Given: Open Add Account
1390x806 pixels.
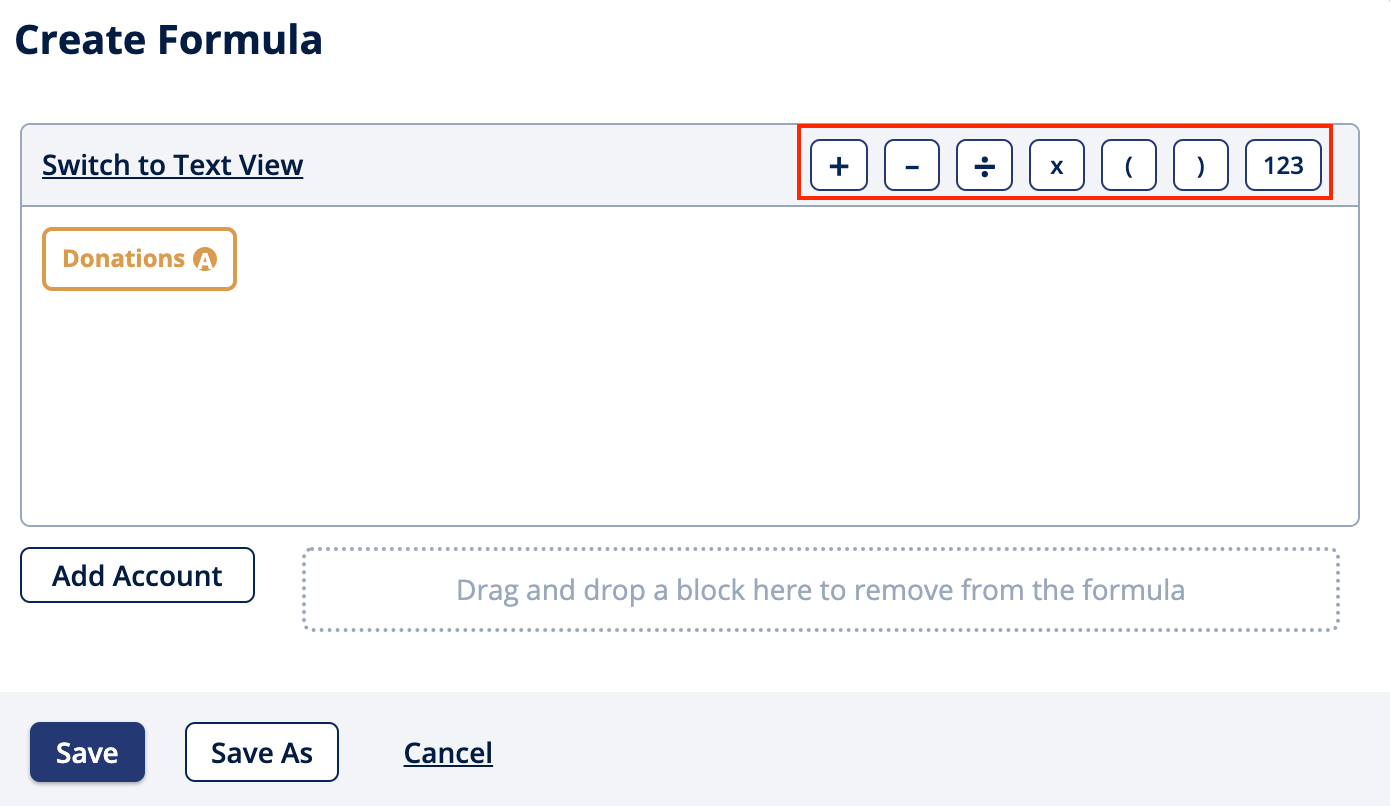Looking at the screenshot, I should pos(137,575).
